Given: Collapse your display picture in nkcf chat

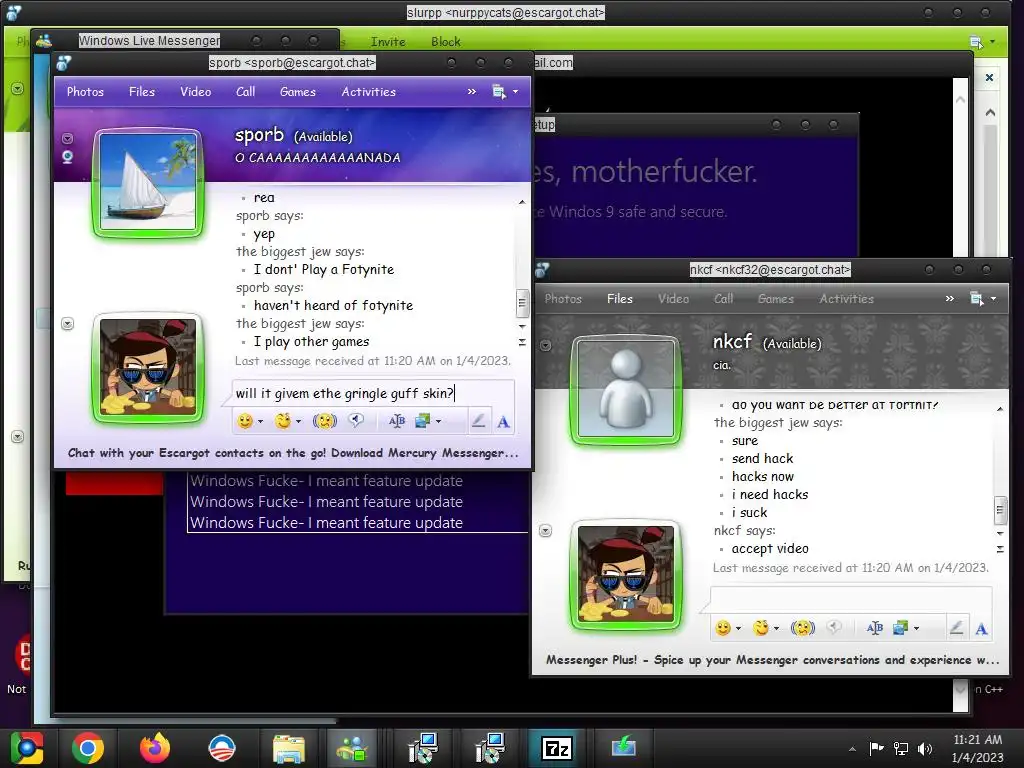Looking at the screenshot, I should pyautogui.click(x=546, y=531).
